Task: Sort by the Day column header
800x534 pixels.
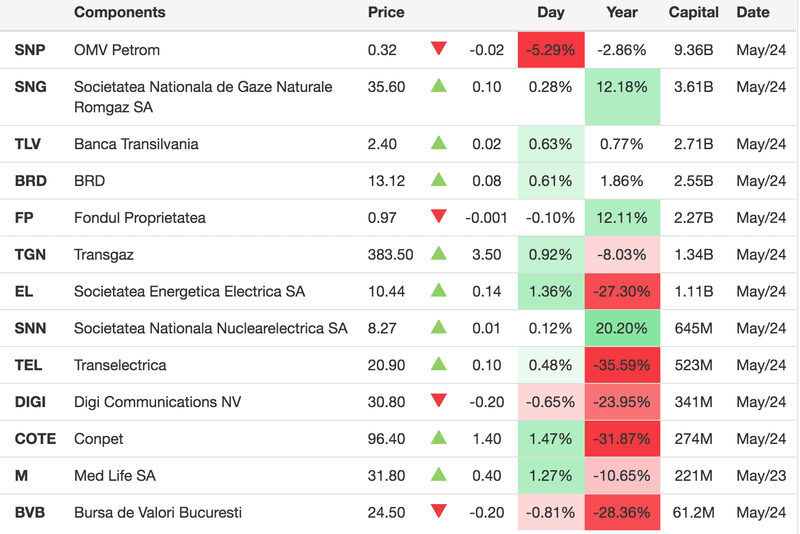Action: tap(550, 13)
